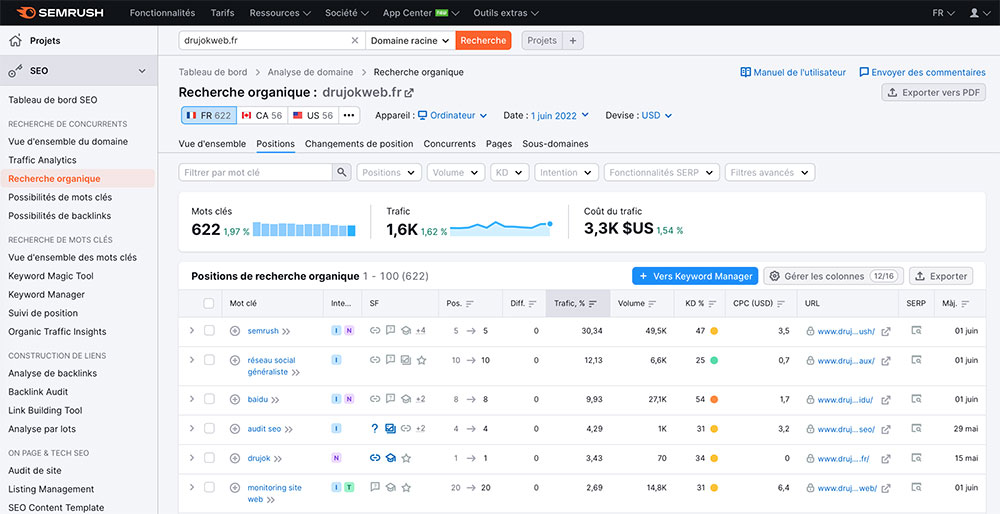Viewport: 1000px width, 514px height.
Task: Open the Fonctionnalités SERP dropdown
Action: pos(661,172)
